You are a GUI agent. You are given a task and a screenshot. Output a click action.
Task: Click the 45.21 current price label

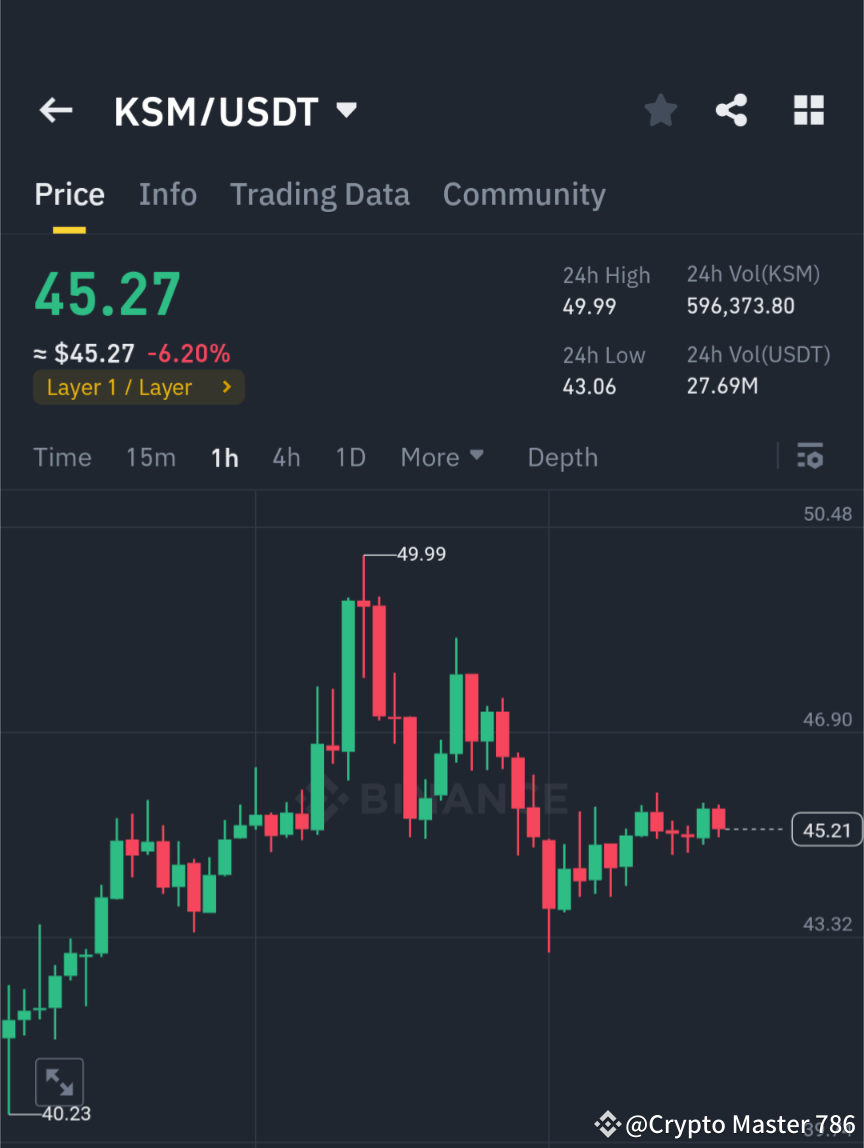point(827,829)
